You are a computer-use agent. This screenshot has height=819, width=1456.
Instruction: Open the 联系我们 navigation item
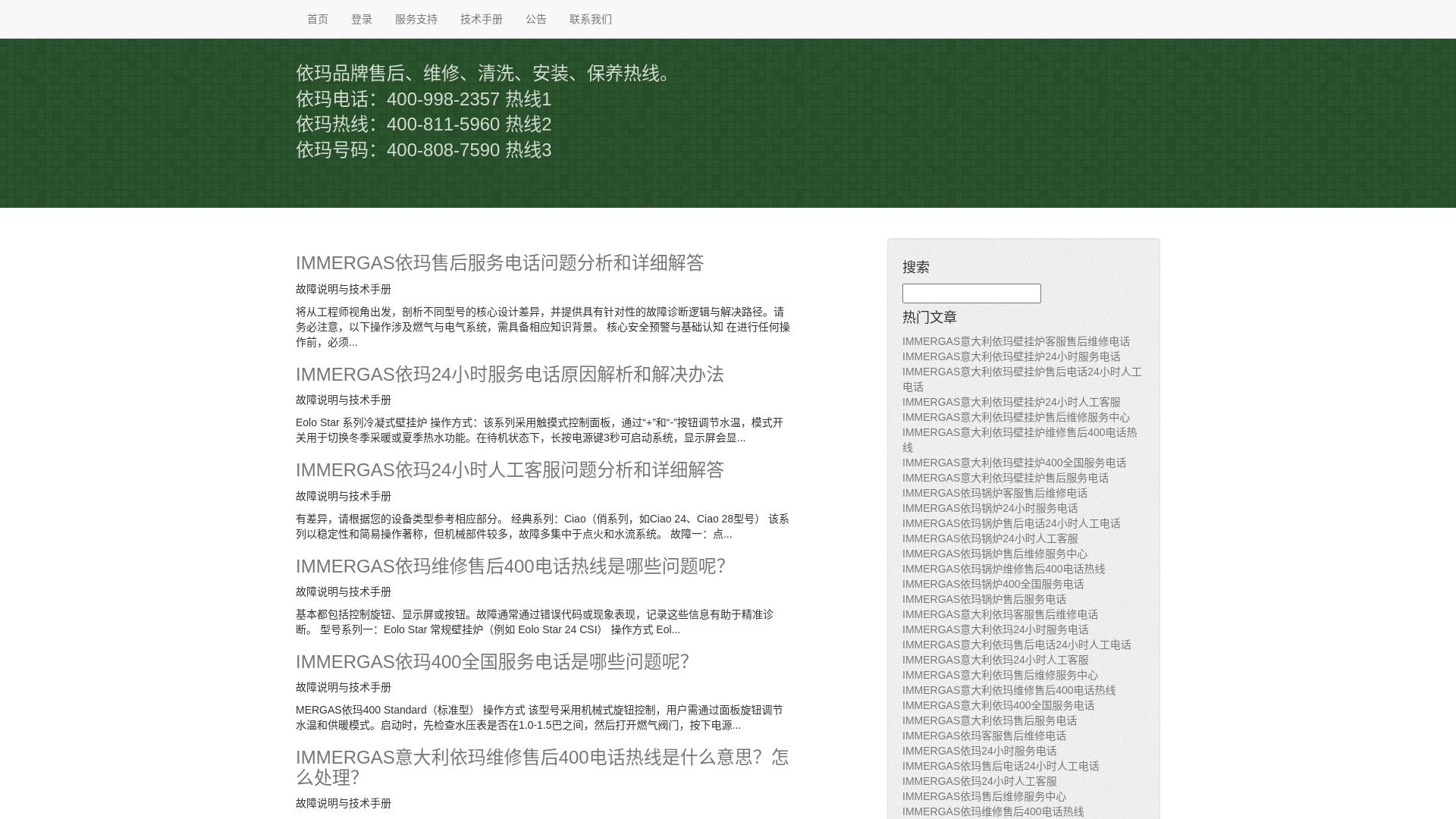[x=591, y=19]
